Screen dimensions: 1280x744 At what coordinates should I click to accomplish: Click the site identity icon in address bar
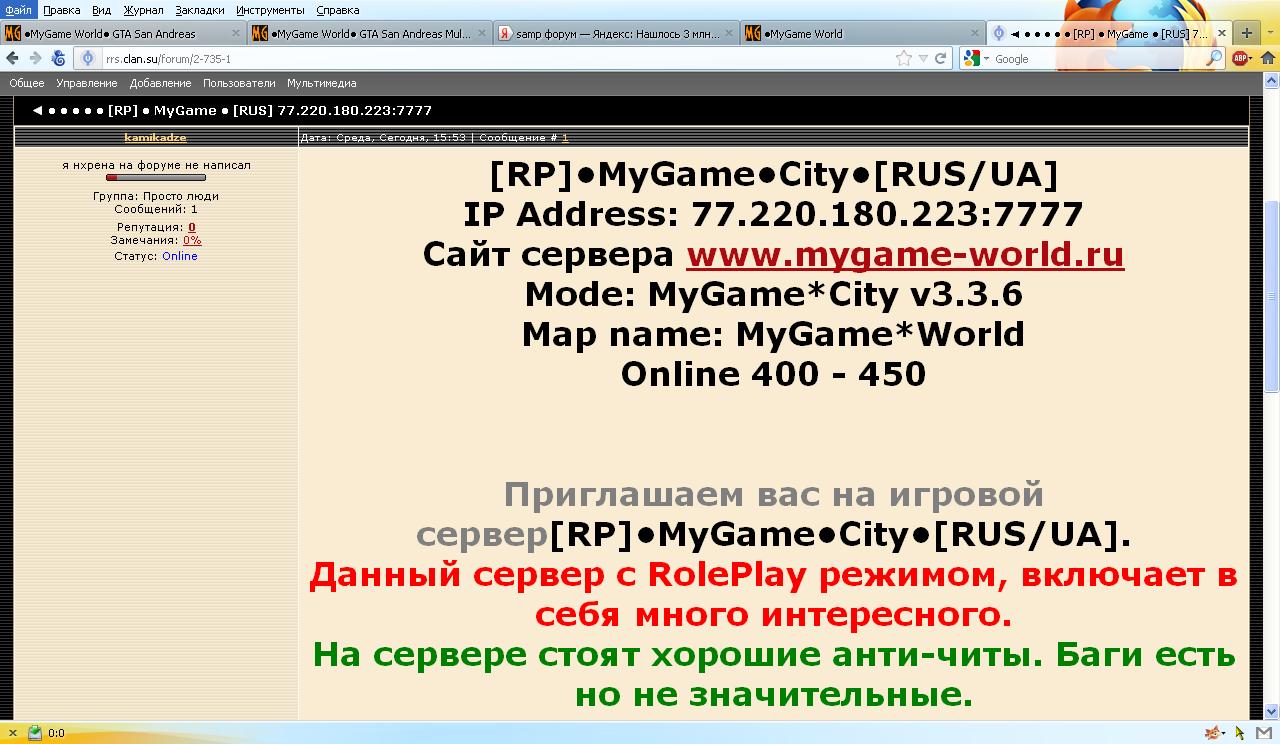[x=88, y=59]
